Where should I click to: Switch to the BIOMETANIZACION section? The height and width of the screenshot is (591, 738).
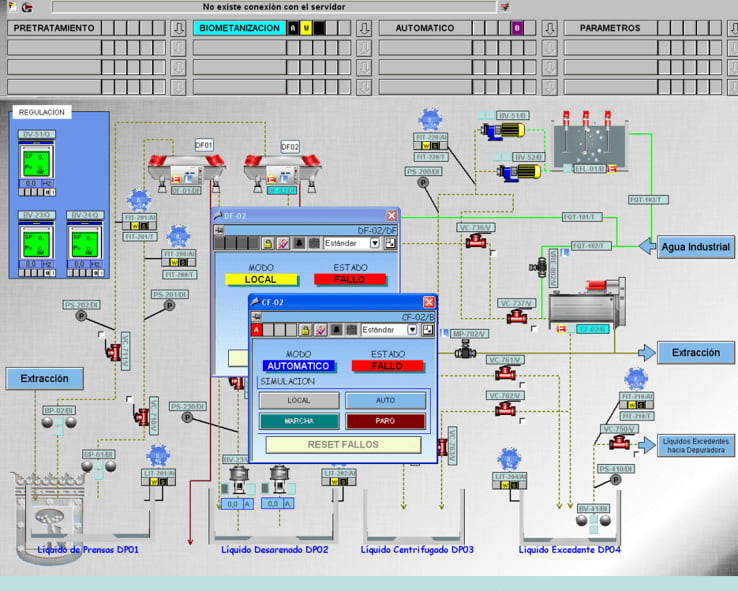point(238,28)
